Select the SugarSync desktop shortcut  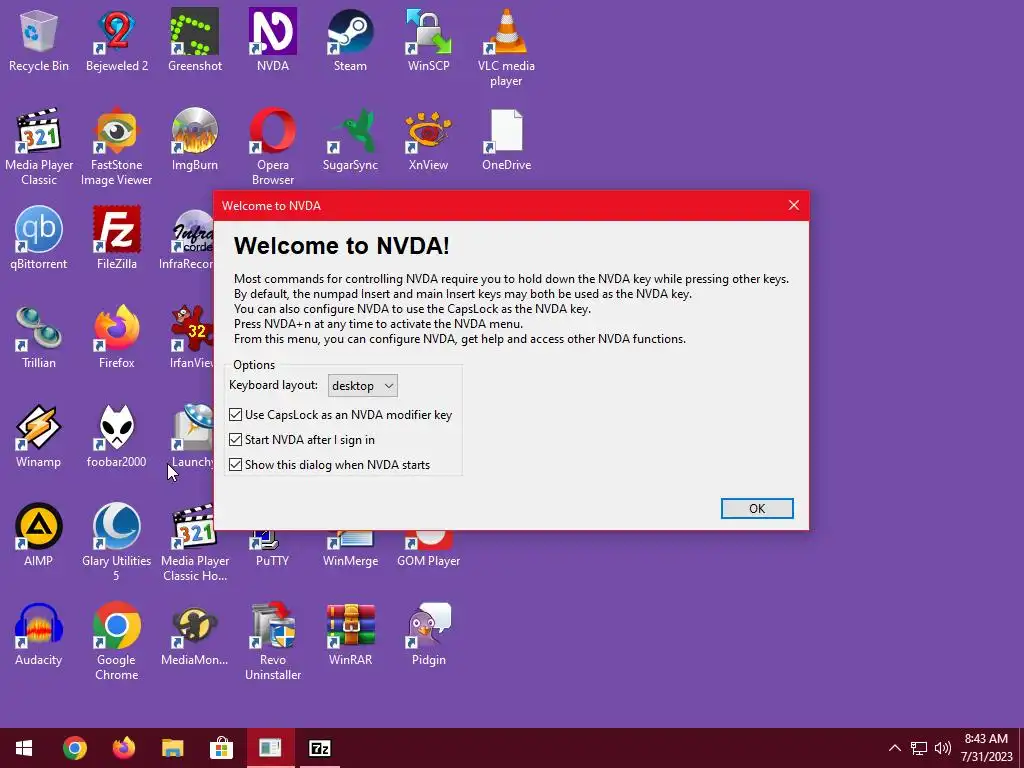click(350, 140)
